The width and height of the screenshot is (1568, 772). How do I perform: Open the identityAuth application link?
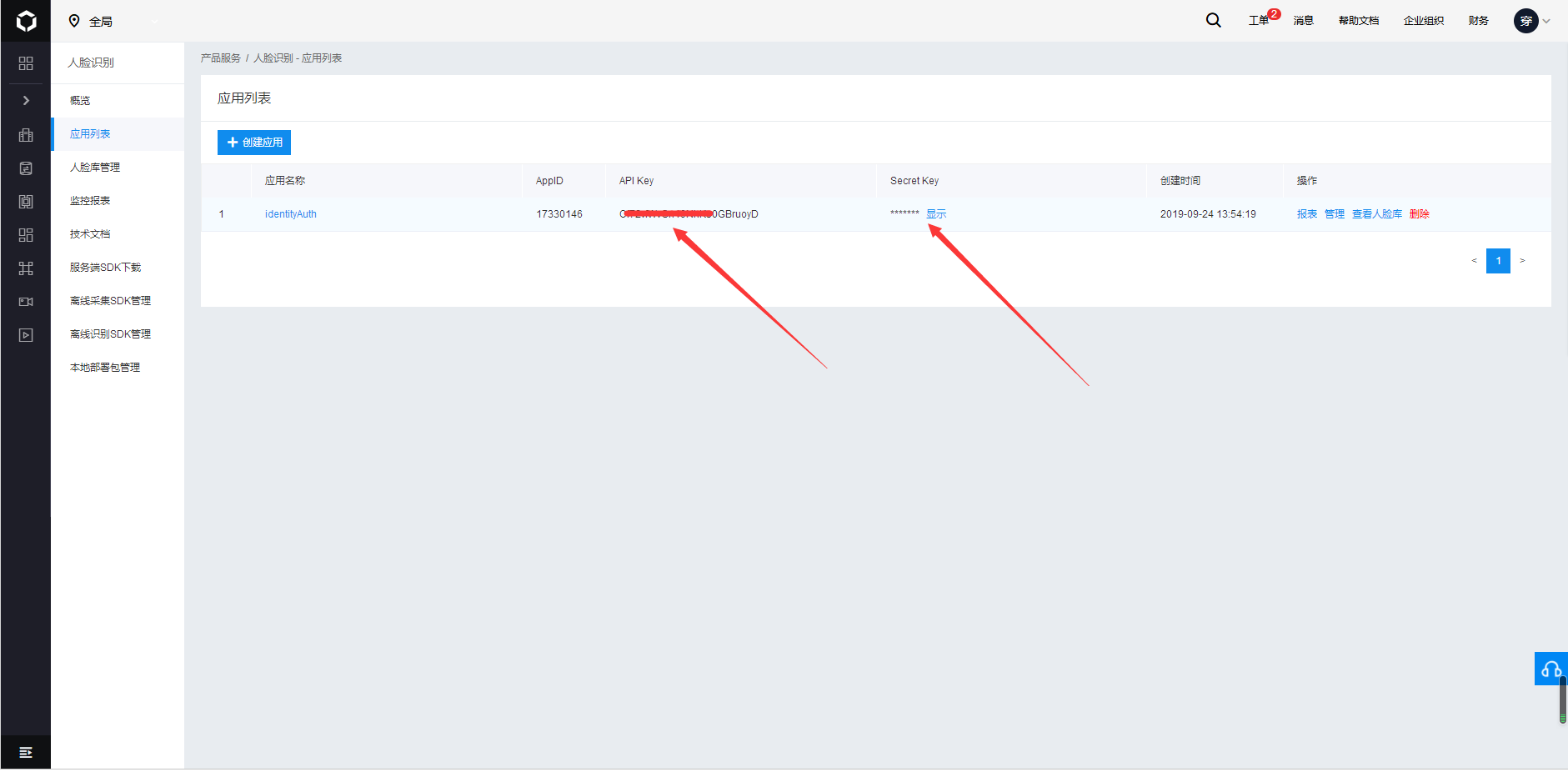point(291,214)
